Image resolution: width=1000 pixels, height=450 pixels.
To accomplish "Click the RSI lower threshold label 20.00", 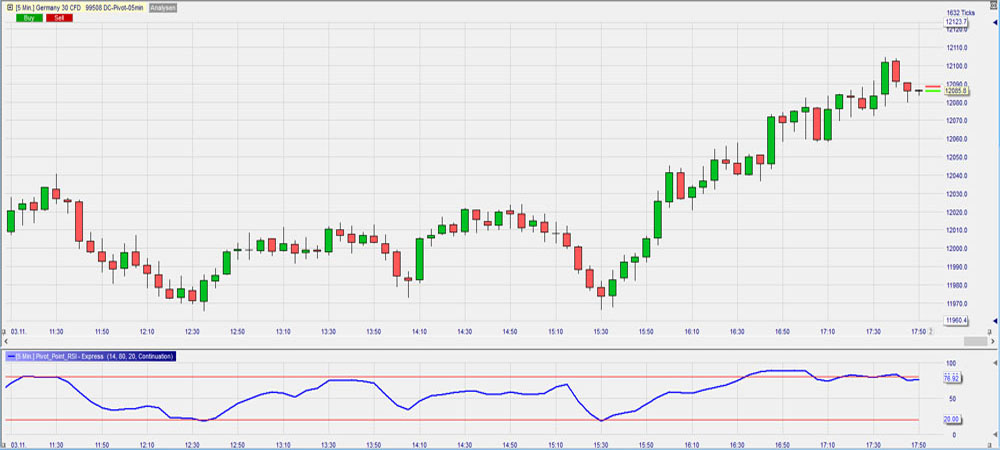I will click(953, 420).
